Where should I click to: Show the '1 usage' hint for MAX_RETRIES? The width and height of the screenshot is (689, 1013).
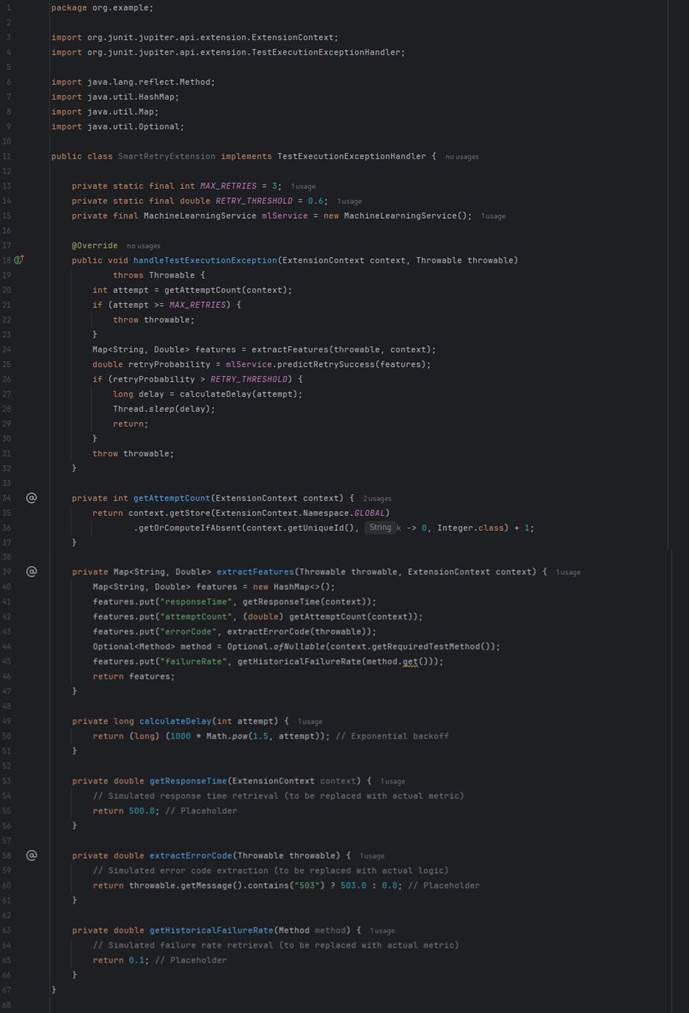point(303,186)
